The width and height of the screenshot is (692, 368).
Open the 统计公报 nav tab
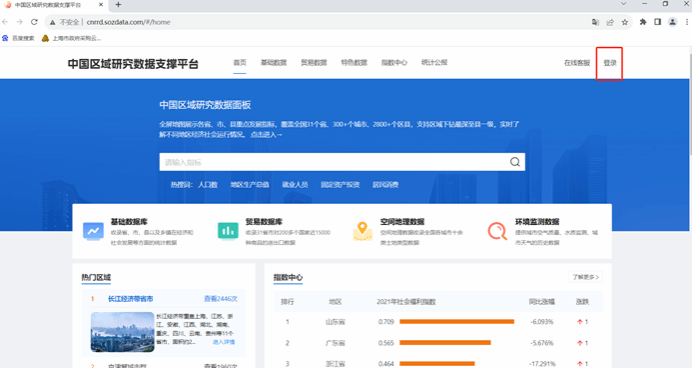pyautogui.click(x=434, y=62)
